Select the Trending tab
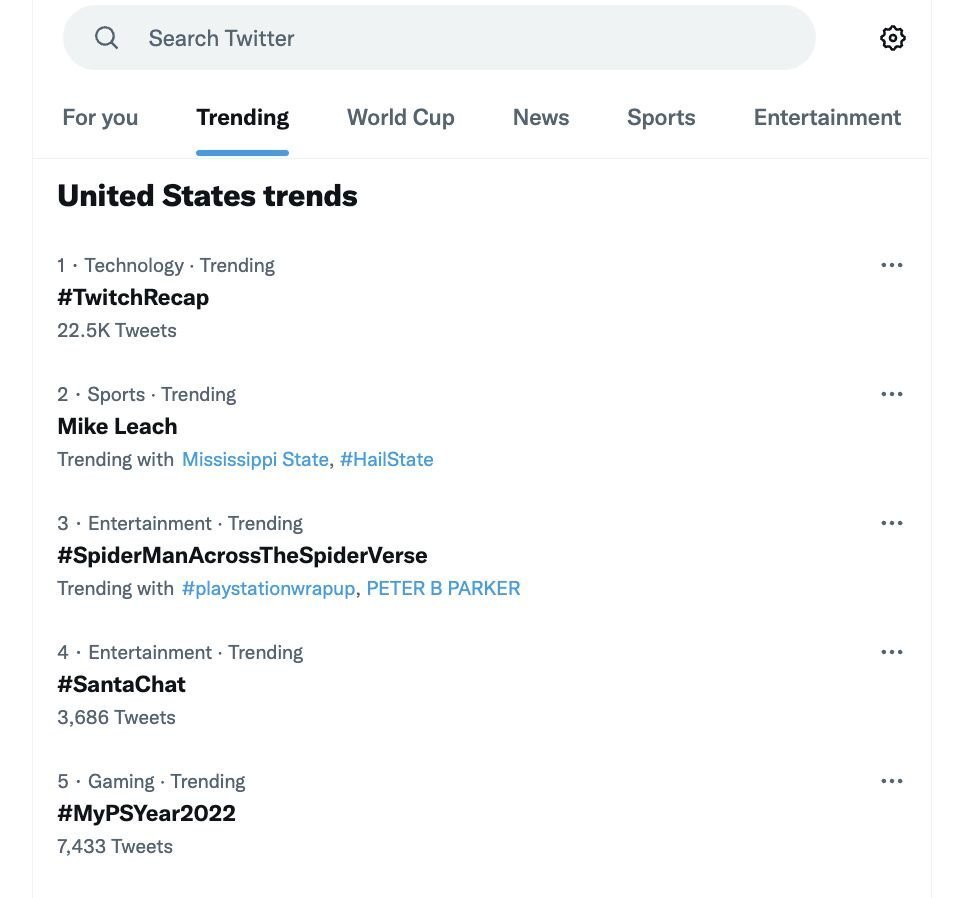The height and width of the screenshot is (898, 964). pos(243,117)
